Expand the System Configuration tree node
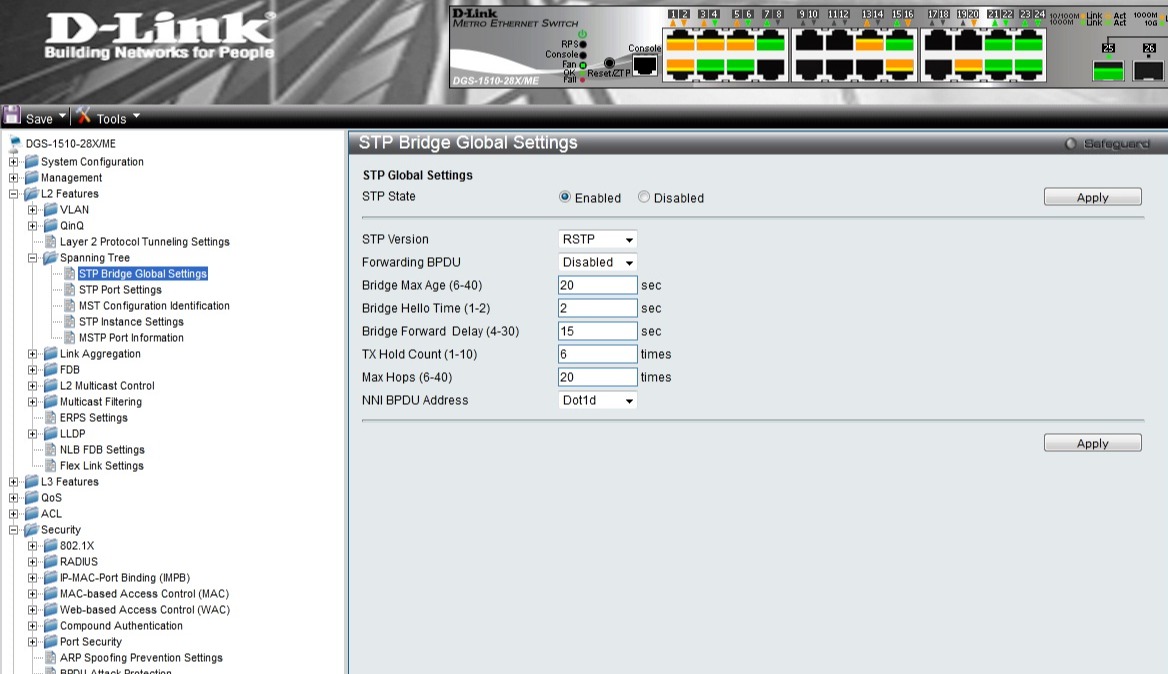This screenshot has height=674, width=1168. pos(13,162)
